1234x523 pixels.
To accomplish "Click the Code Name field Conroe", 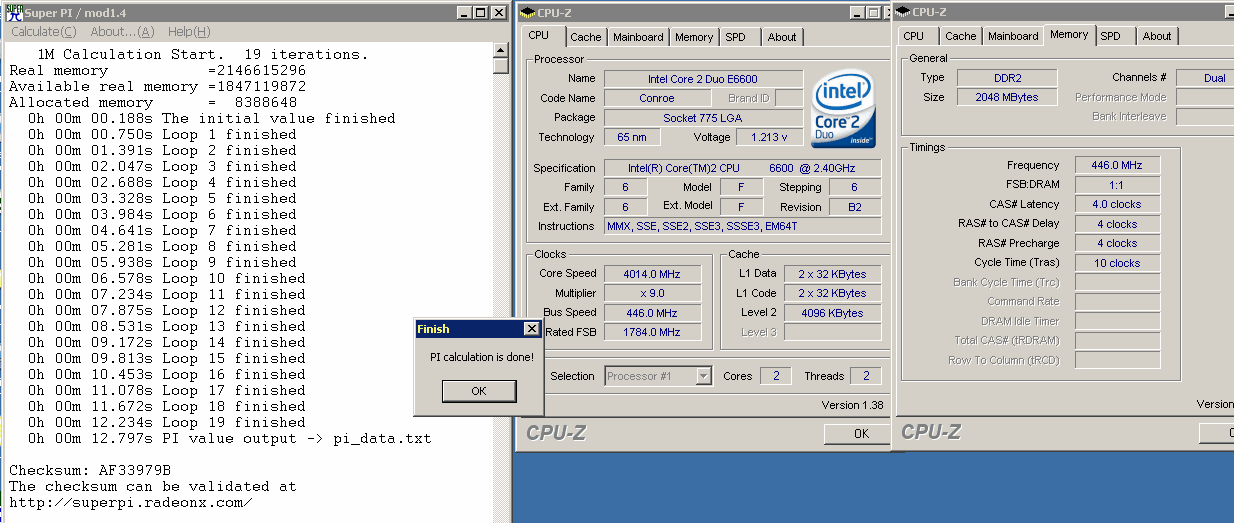I will point(656,98).
